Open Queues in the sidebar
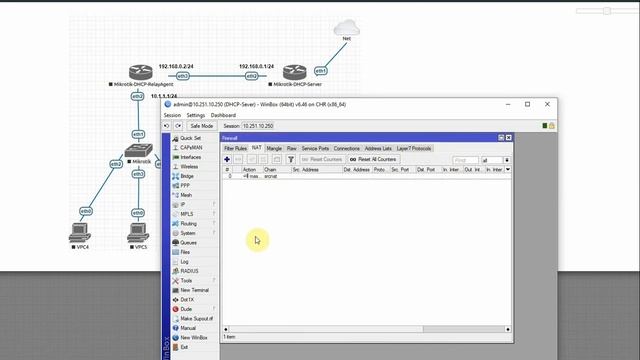The height and width of the screenshot is (360, 640). coord(188,242)
